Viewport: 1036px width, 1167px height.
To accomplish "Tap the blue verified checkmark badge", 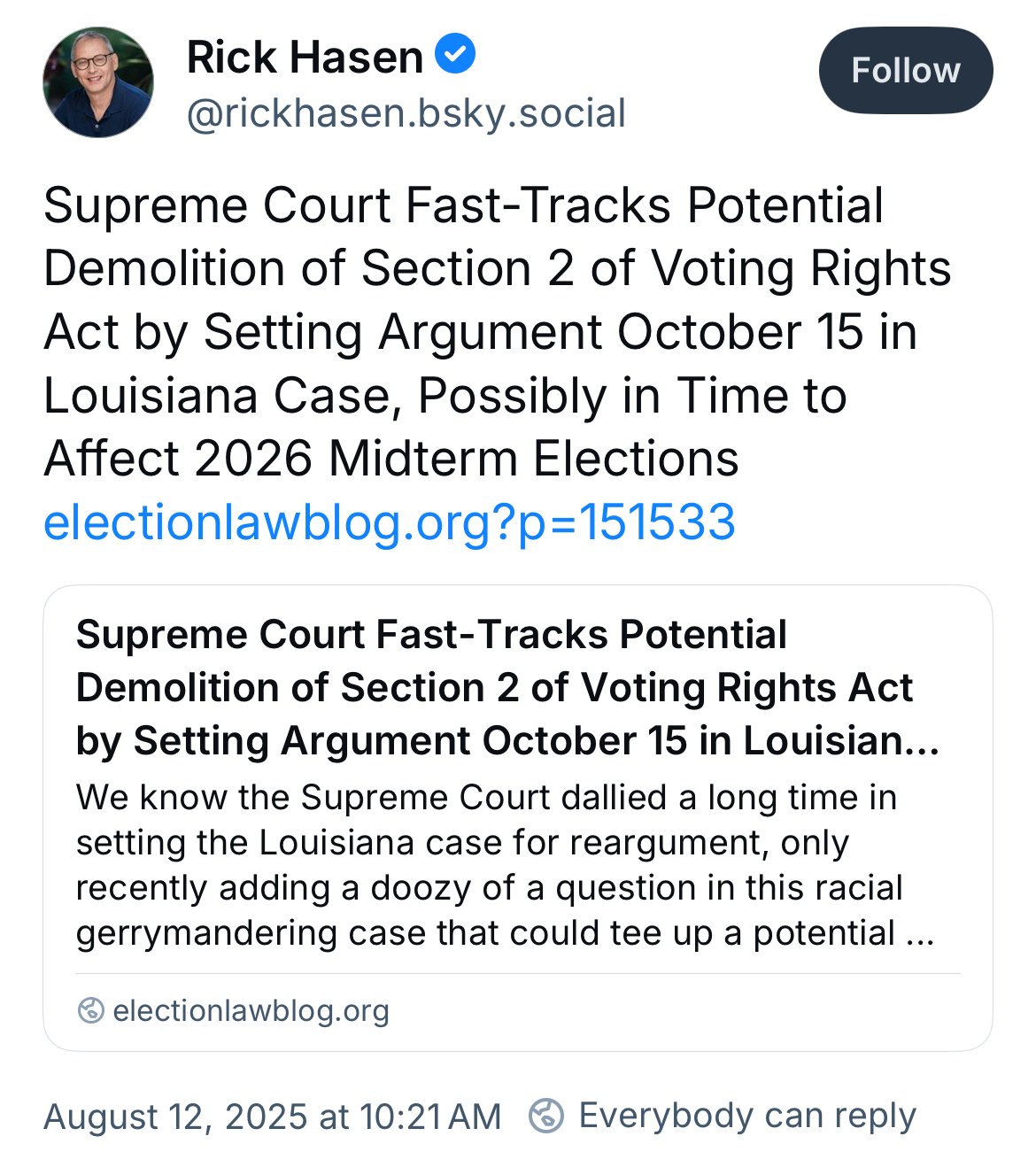I will [455, 55].
